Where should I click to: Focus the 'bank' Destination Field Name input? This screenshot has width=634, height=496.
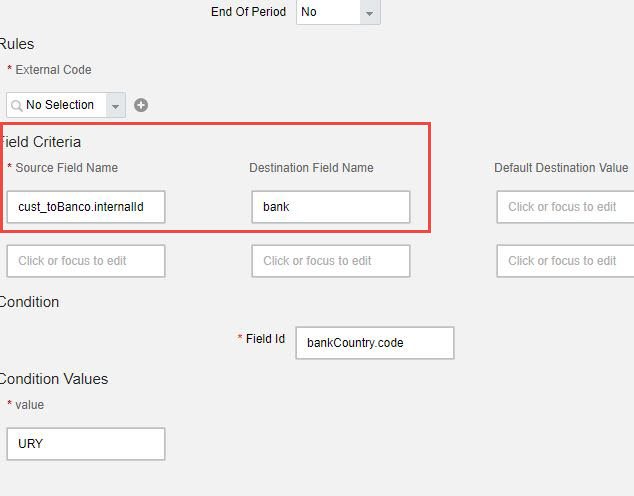[331, 207]
